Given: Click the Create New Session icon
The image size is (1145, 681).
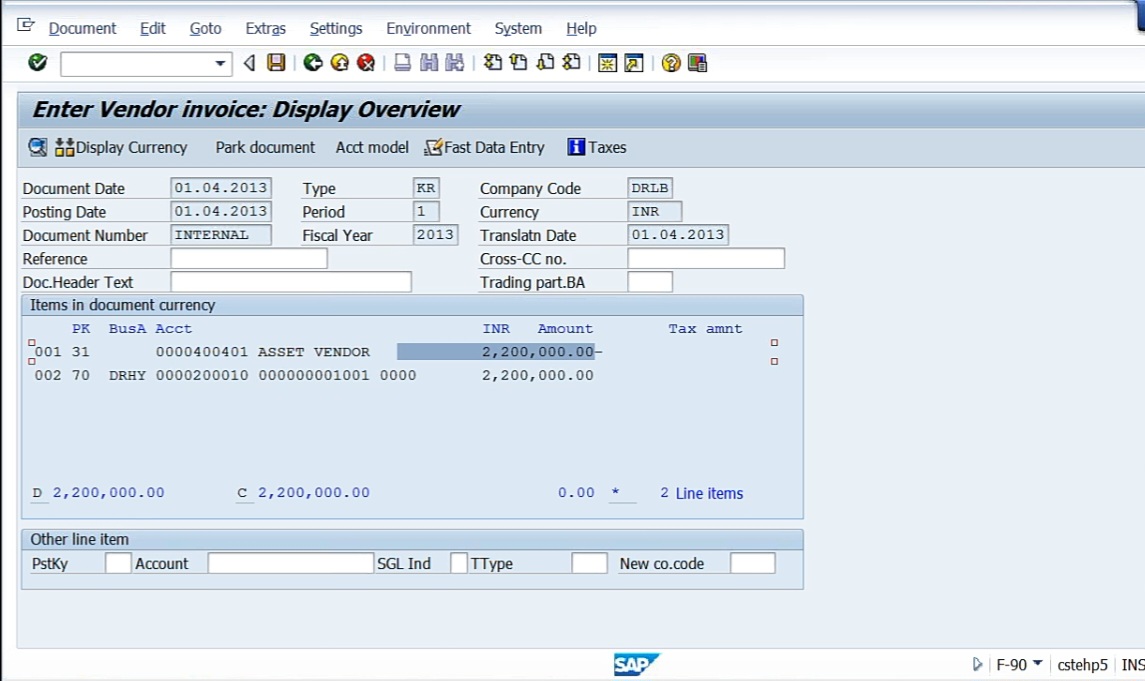Looking at the screenshot, I should (607, 63).
